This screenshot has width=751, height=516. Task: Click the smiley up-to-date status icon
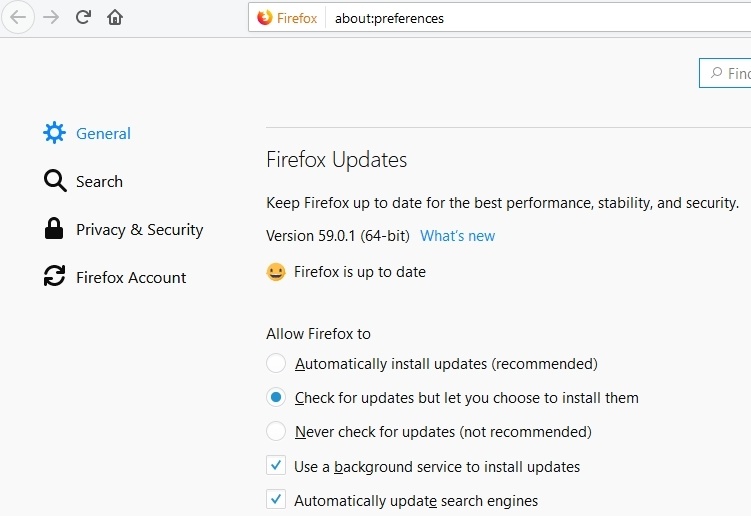276,272
